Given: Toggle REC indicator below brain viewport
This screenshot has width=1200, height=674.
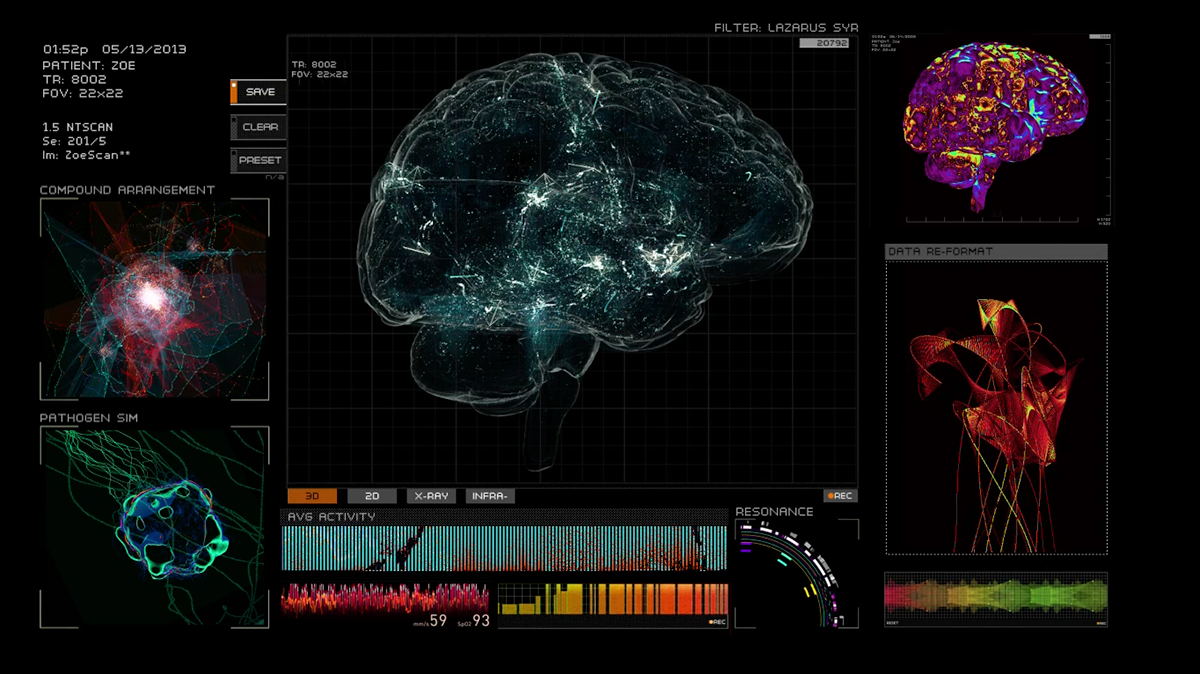Looking at the screenshot, I should point(840,496).
